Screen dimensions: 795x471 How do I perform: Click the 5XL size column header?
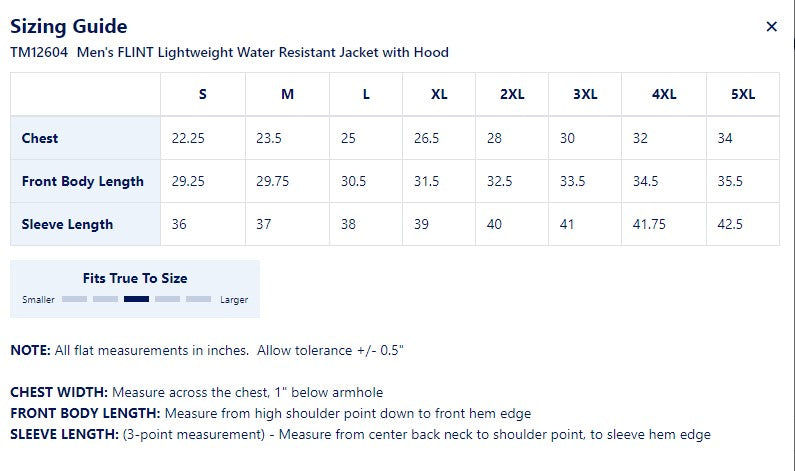click(743, 94)
